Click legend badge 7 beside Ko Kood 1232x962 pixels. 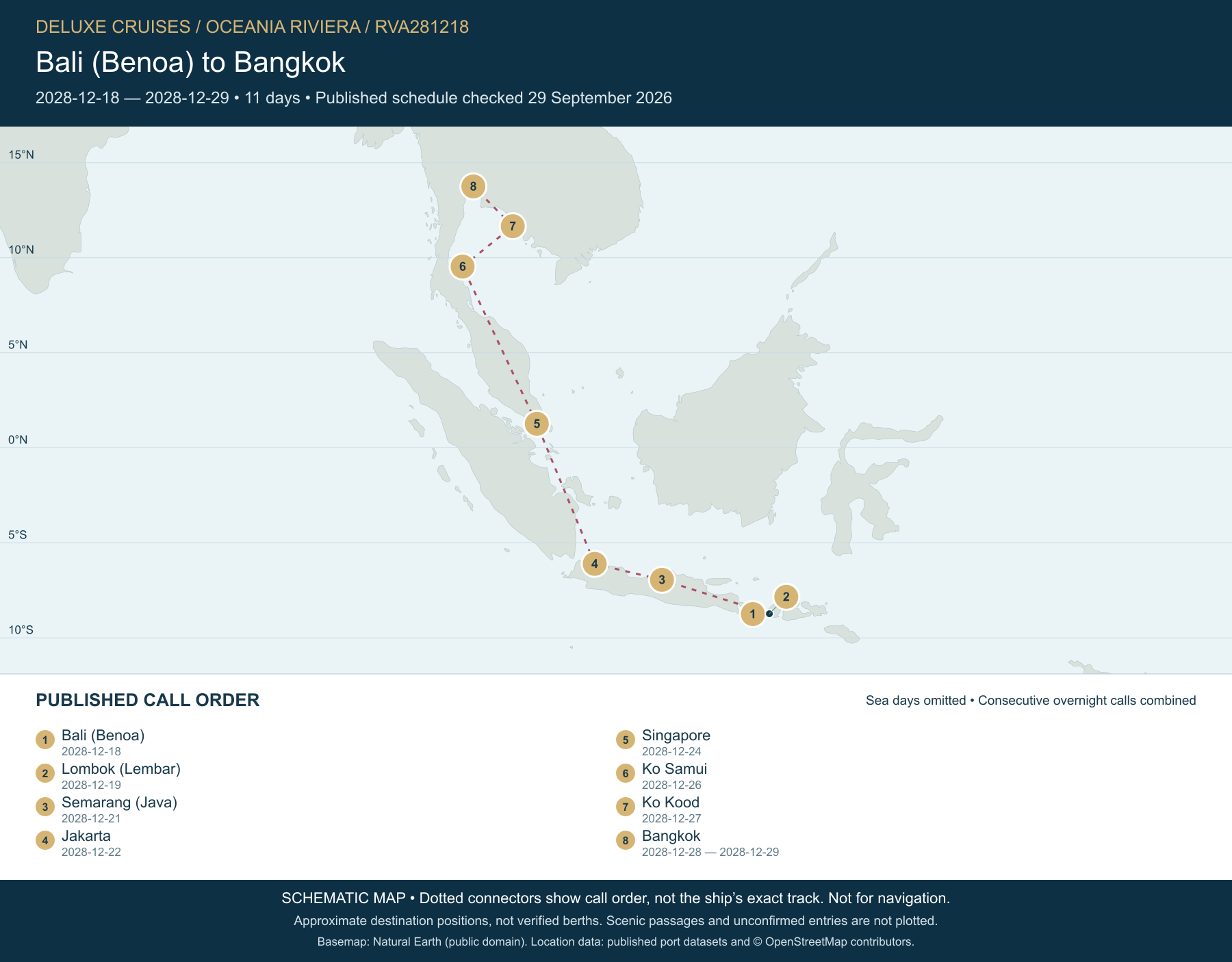[626, 807]
